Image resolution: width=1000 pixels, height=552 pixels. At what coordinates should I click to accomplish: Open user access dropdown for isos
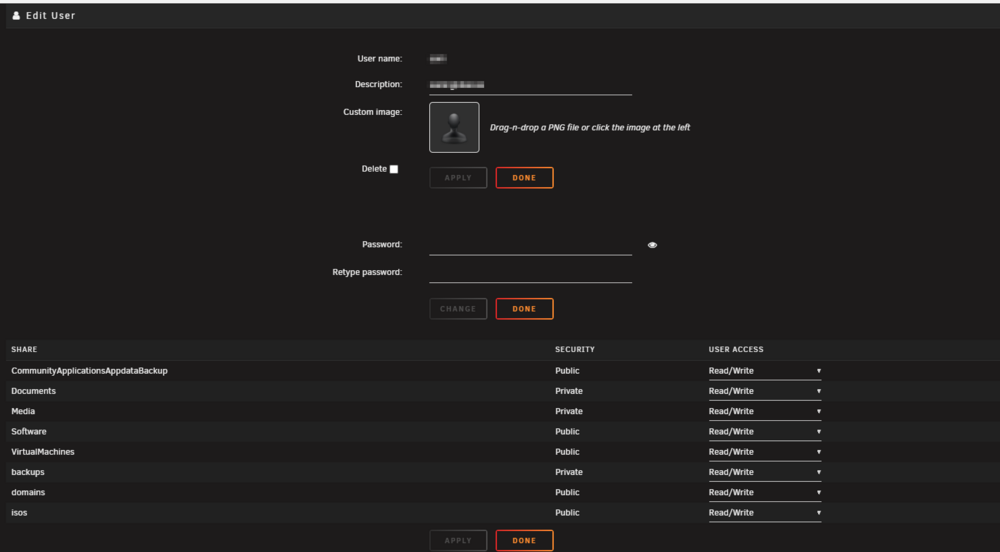(x=765, y=513)
